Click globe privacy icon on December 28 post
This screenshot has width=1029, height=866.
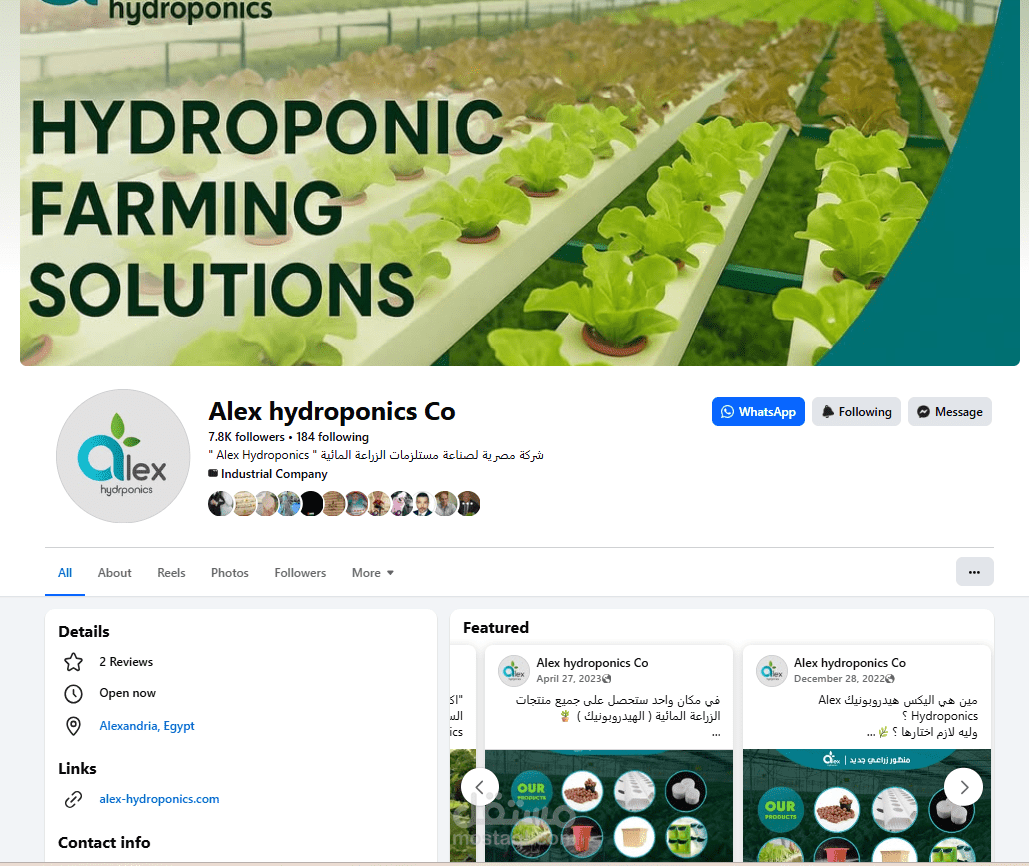pyautogui.click(x=891, y=679)
